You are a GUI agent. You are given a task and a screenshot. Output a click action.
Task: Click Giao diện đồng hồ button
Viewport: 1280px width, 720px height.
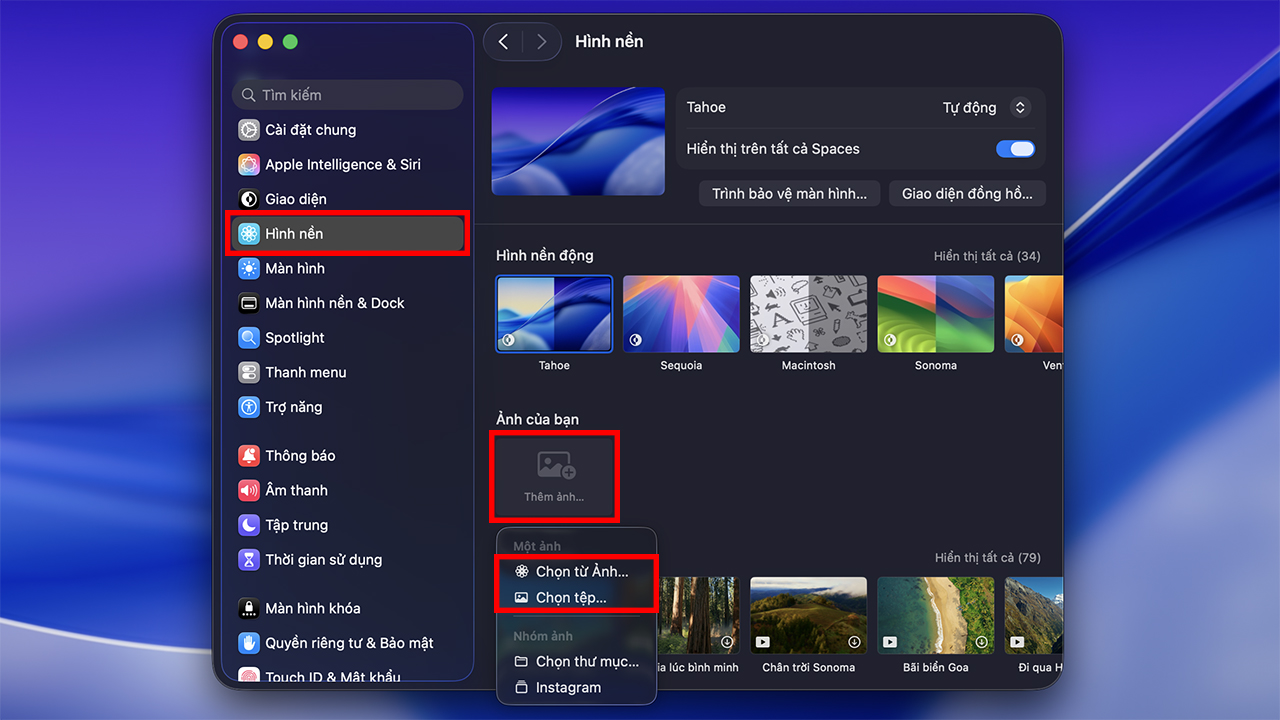point(967,194)
